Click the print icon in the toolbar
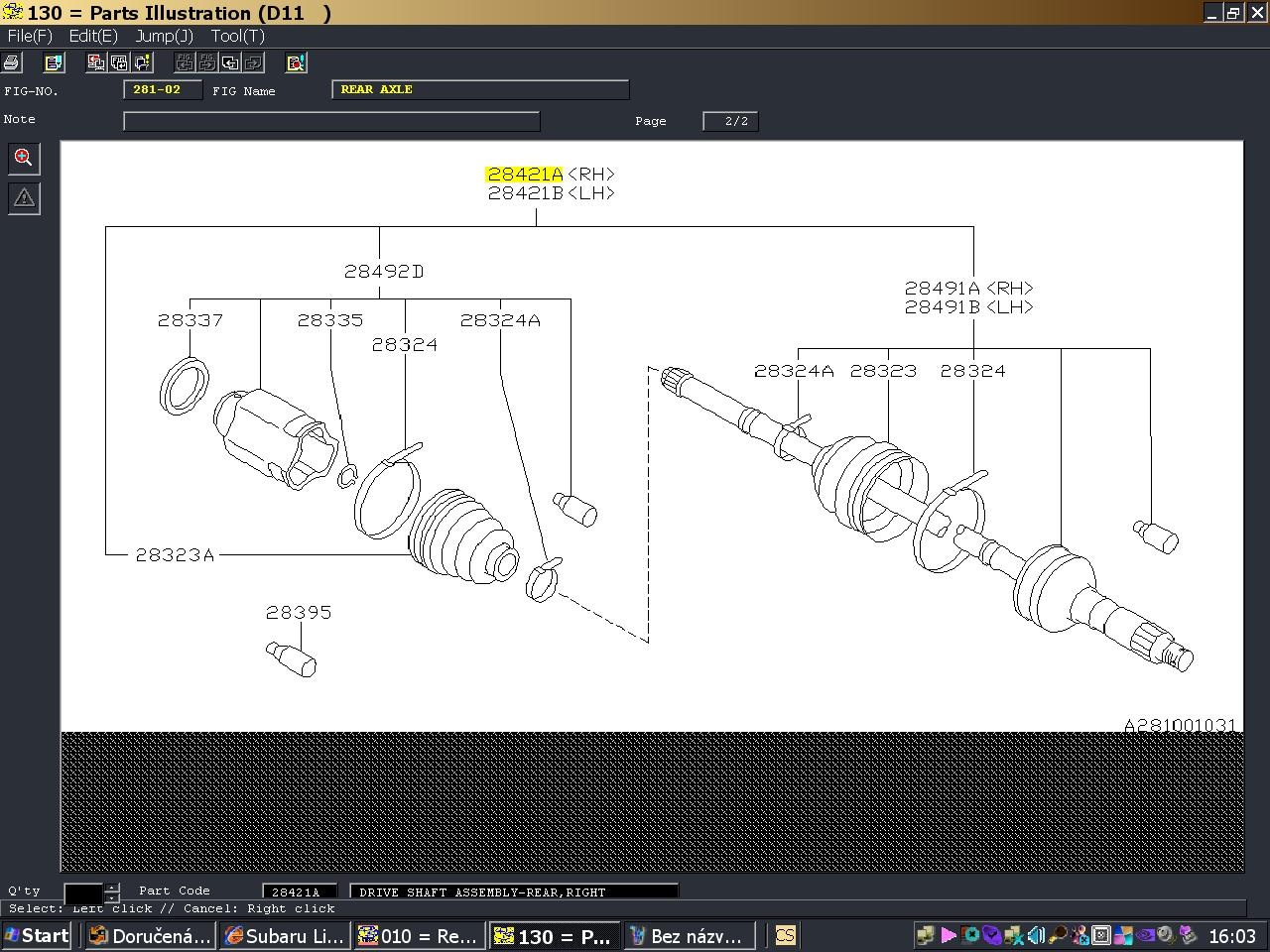1270x952 pixels. [x=11, y=62]
